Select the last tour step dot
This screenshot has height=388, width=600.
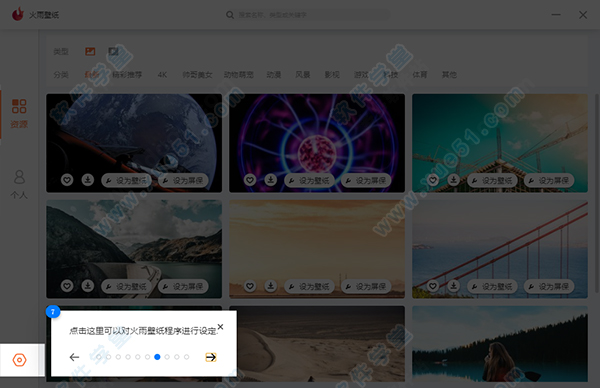click(x=186, y=357)
